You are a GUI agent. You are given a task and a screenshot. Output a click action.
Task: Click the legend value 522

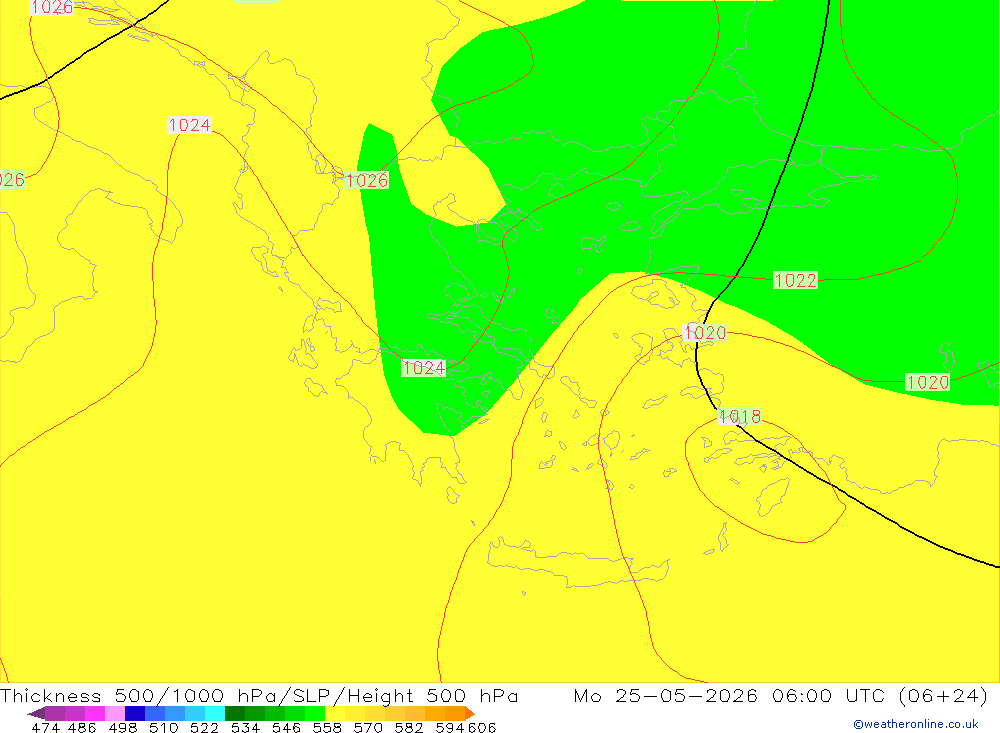[x=204, y=727]
